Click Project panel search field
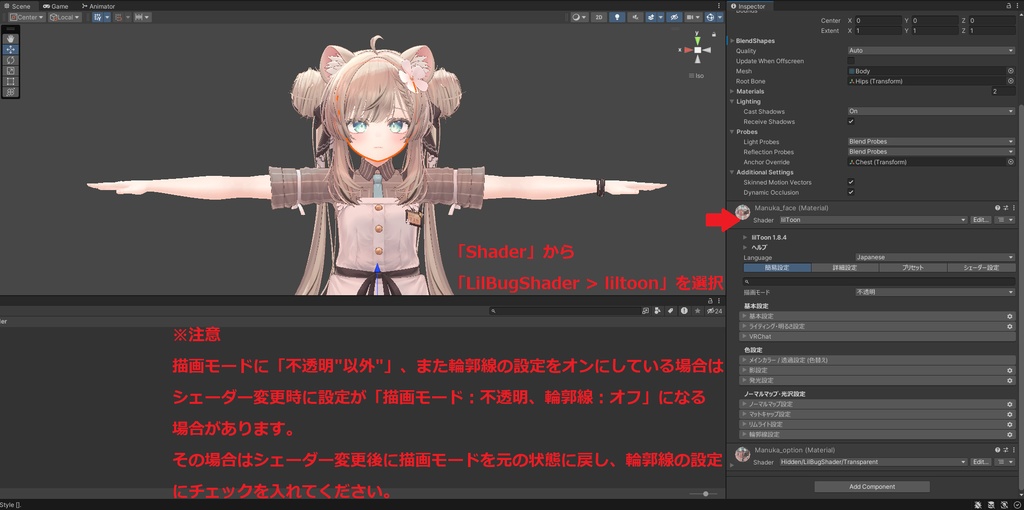Screen dimensions: 1024x510 564,311
